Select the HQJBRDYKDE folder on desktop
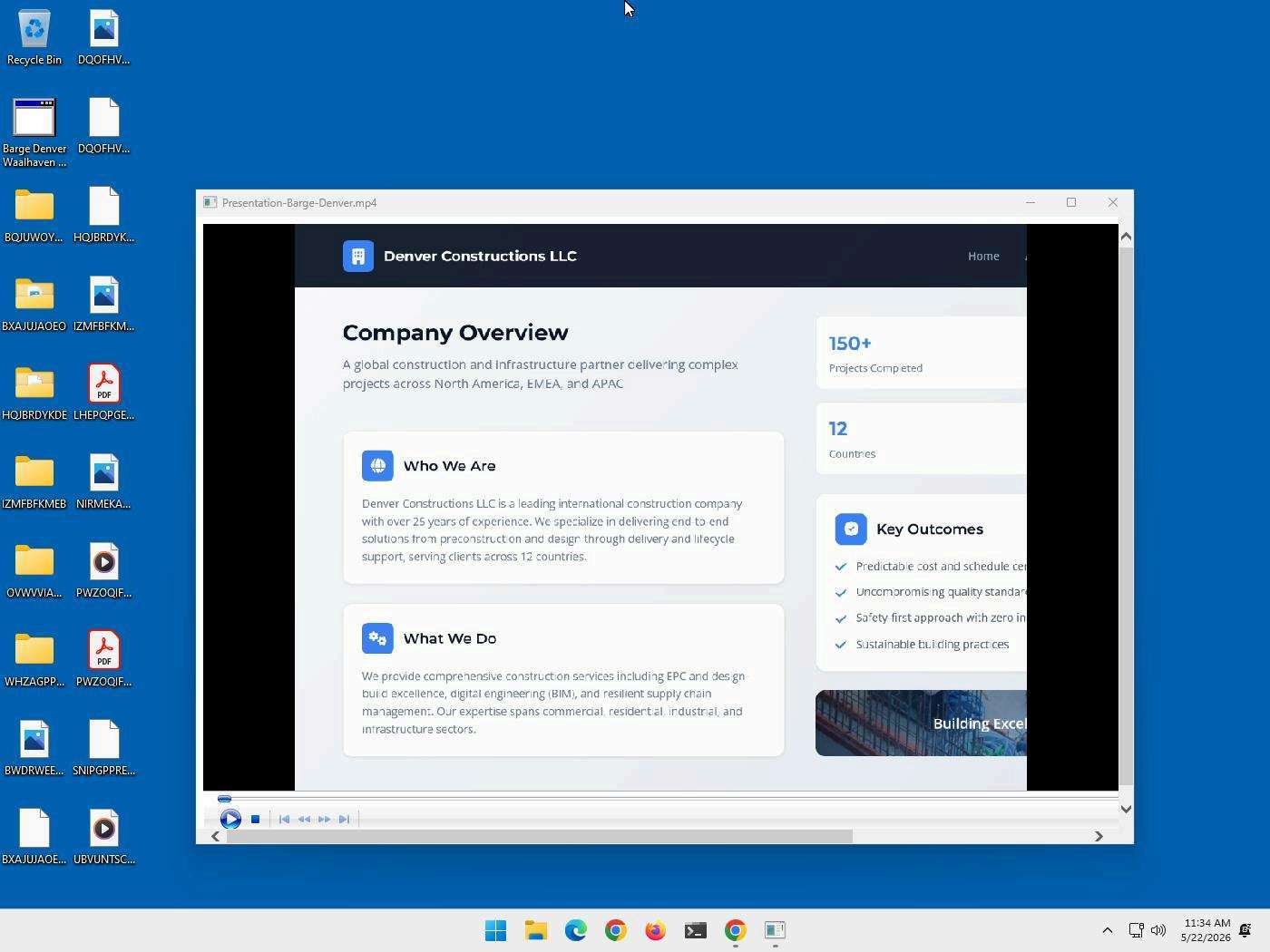Image resolution: width=1270 pixels, height=952 pixels. [34, 393]
